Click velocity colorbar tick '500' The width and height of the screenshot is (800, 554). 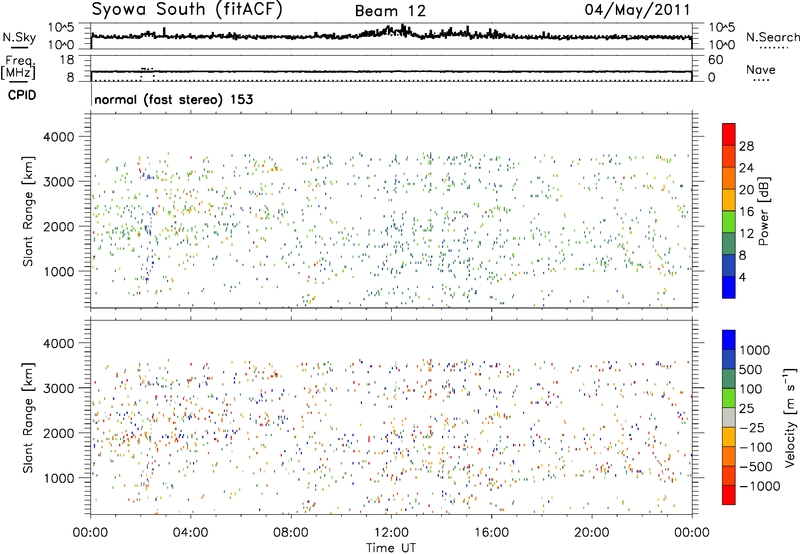751,369
